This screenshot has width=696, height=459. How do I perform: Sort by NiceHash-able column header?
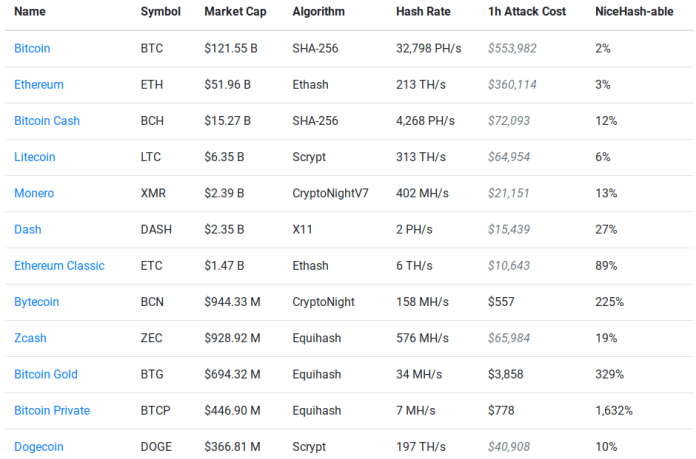click(634, 12)
